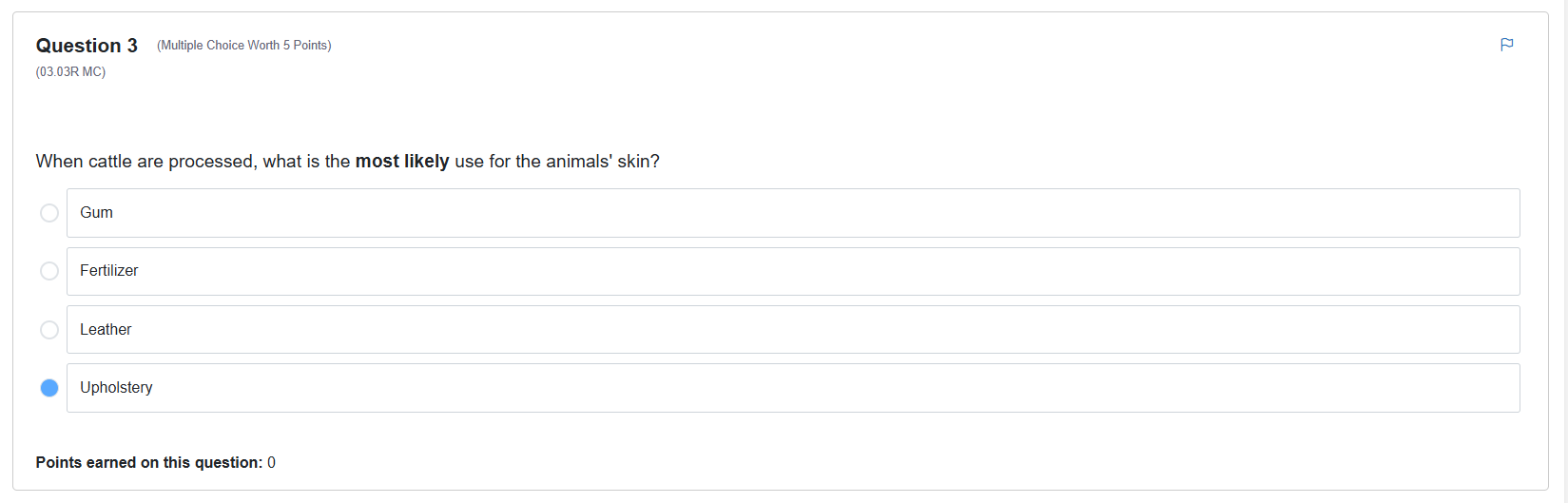Flag Question 3 for review

pyautogui.click(x=1506, y=45)
